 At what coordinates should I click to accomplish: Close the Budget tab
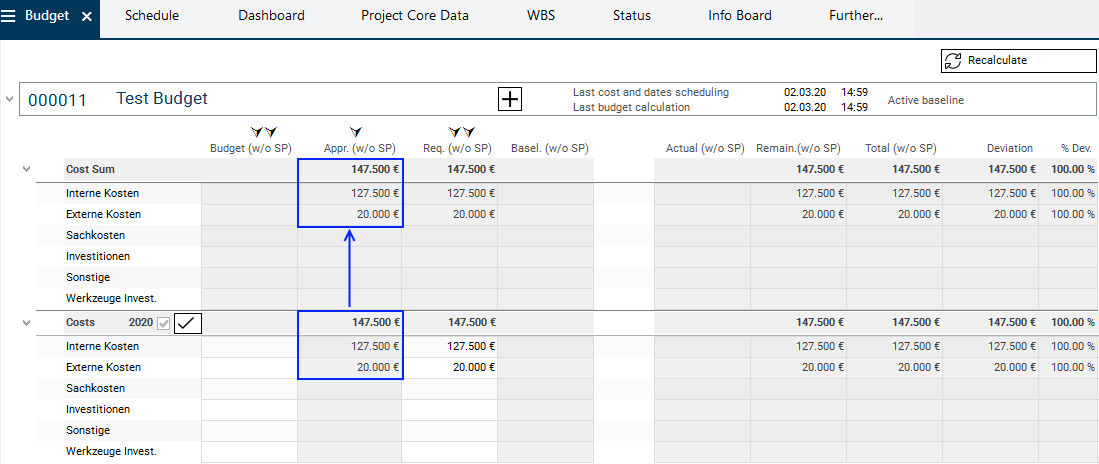(86, 17)
